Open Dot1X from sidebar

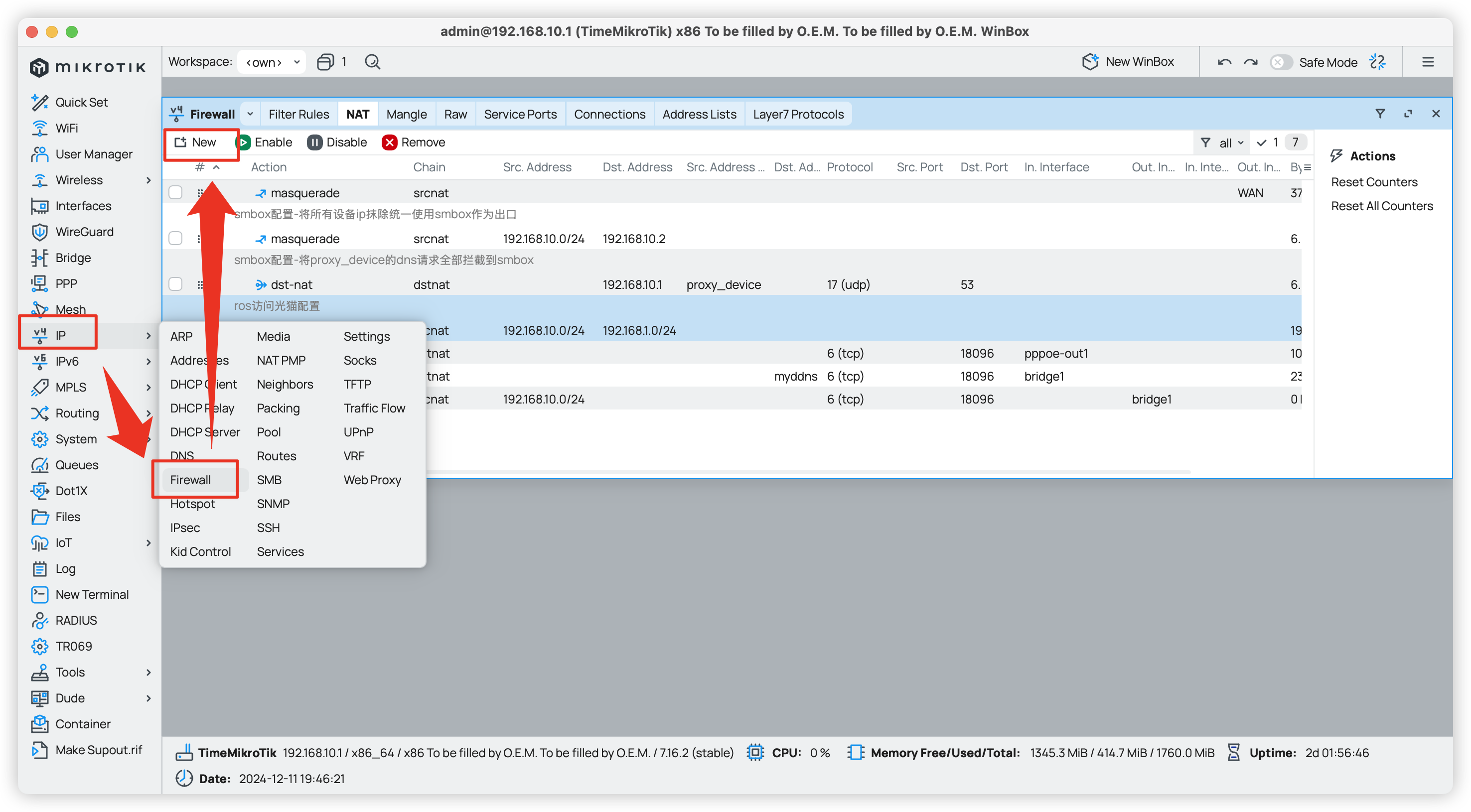point(59,491)
